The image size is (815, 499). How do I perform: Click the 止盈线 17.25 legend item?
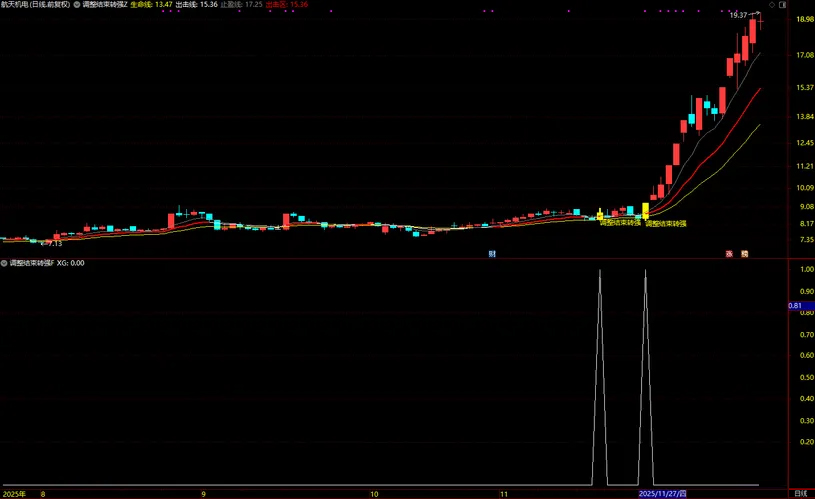pyautogui.click(x=243, y=5)
